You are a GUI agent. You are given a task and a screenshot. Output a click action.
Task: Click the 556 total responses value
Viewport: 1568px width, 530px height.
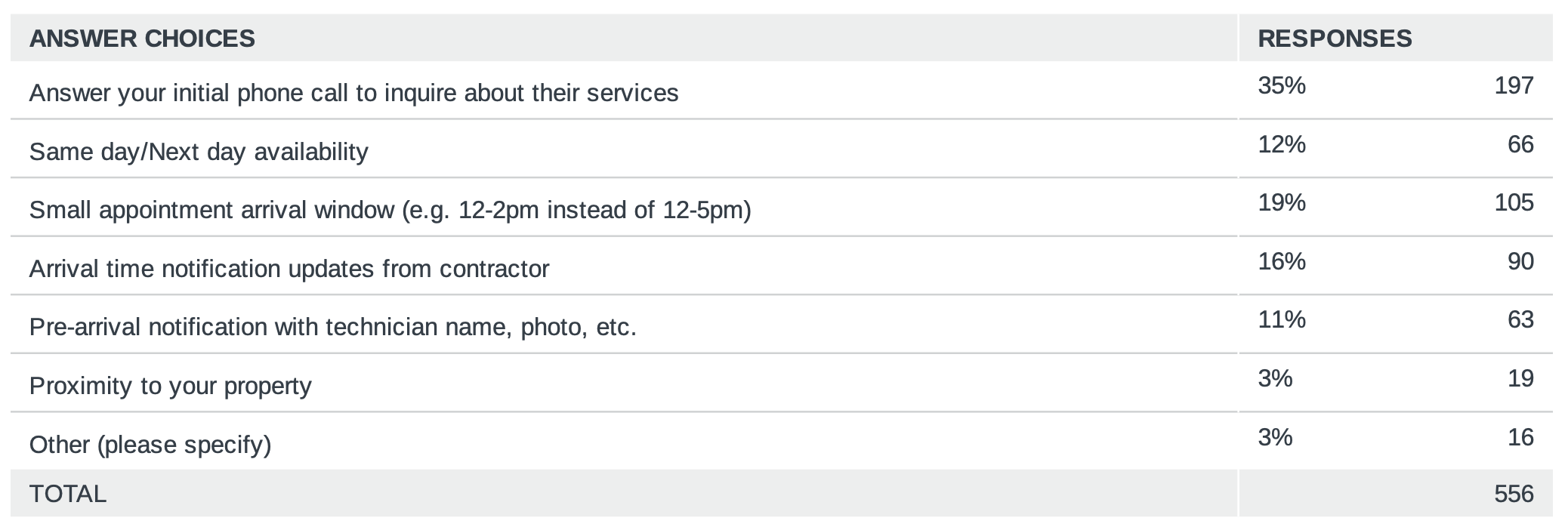pos(1514,494)
